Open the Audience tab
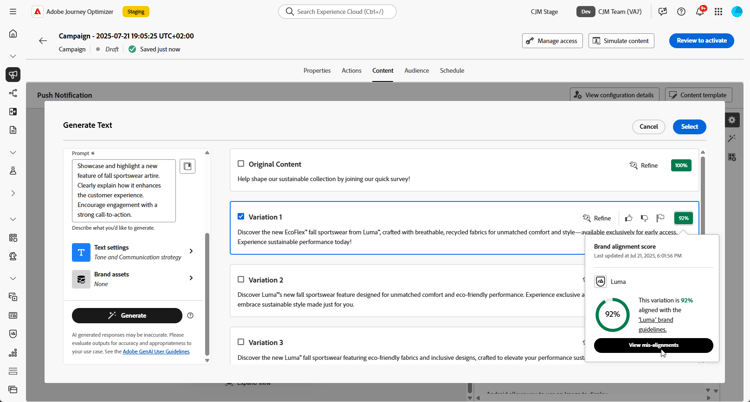Image resolution: width=750 pixels, height=402 pixels. [x=416, y=70]
